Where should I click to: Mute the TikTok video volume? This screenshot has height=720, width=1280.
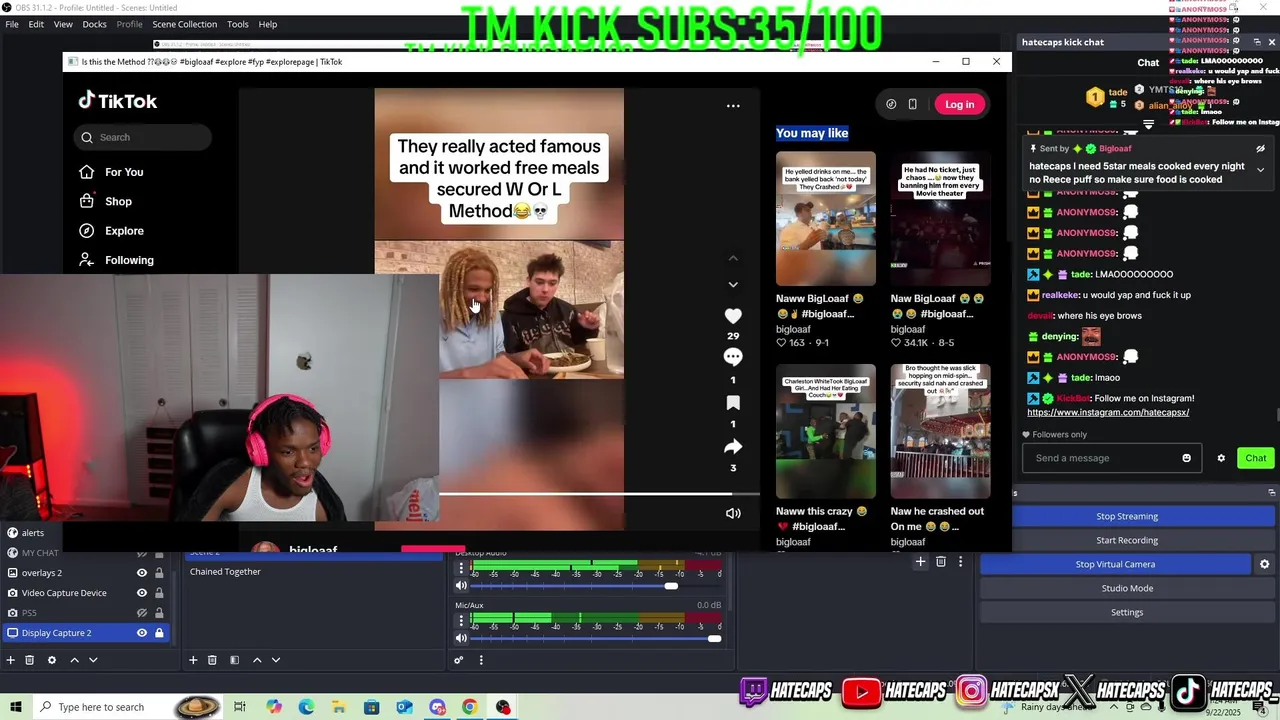pos(733,513)
